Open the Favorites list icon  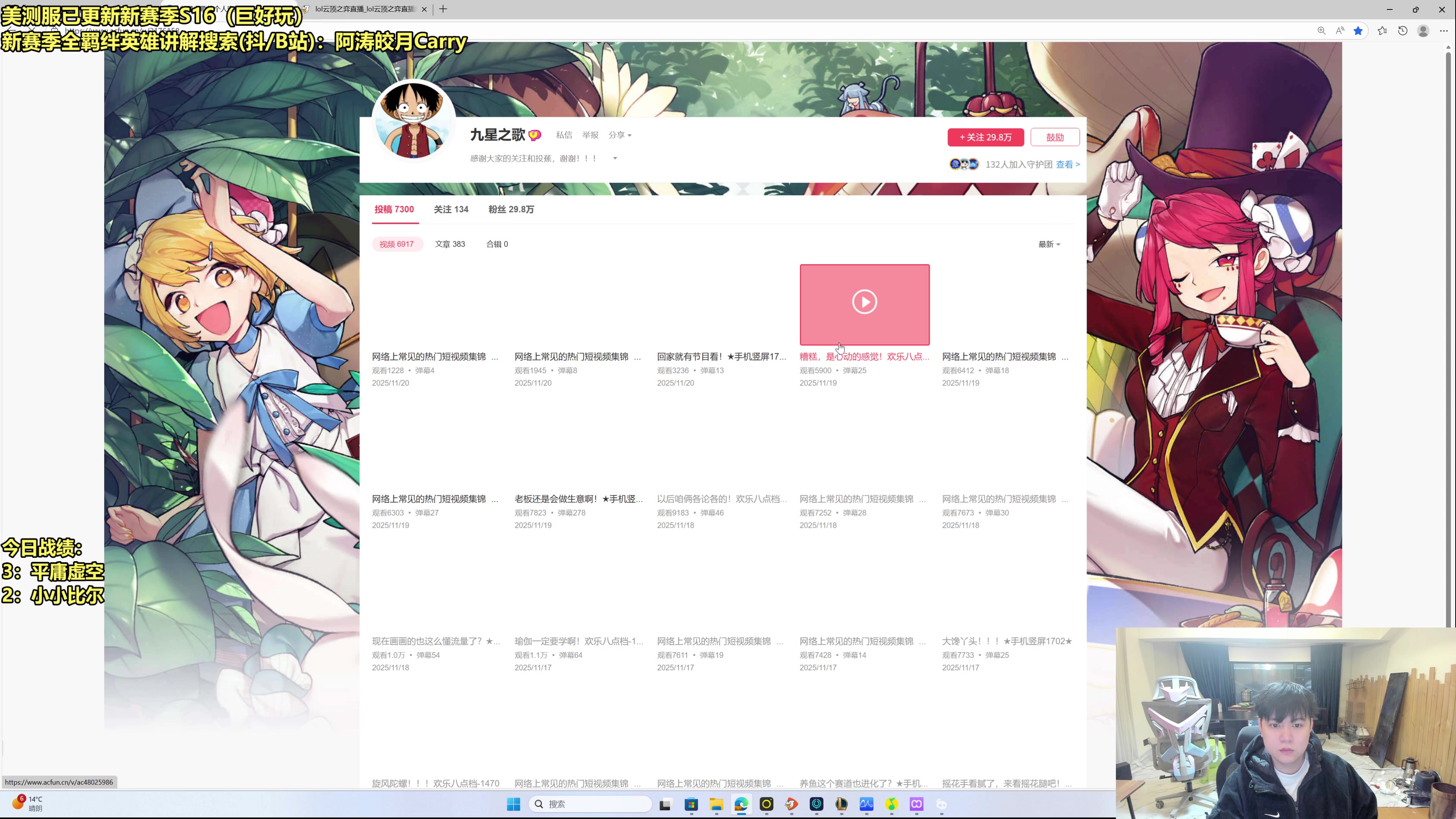(1382, 30)
